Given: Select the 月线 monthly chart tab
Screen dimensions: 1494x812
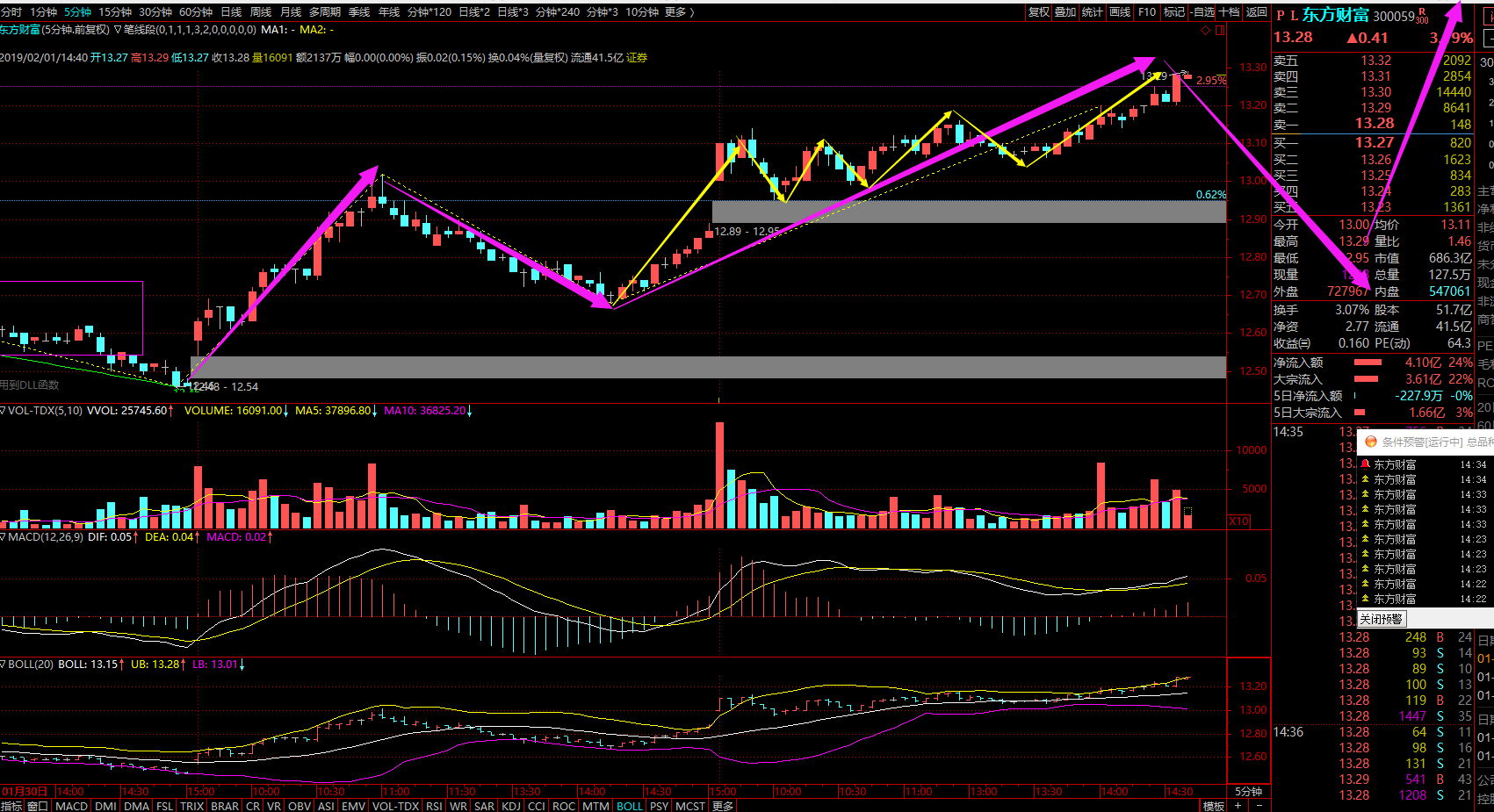Looking at the screenshot, I should [x=291, y=12].
